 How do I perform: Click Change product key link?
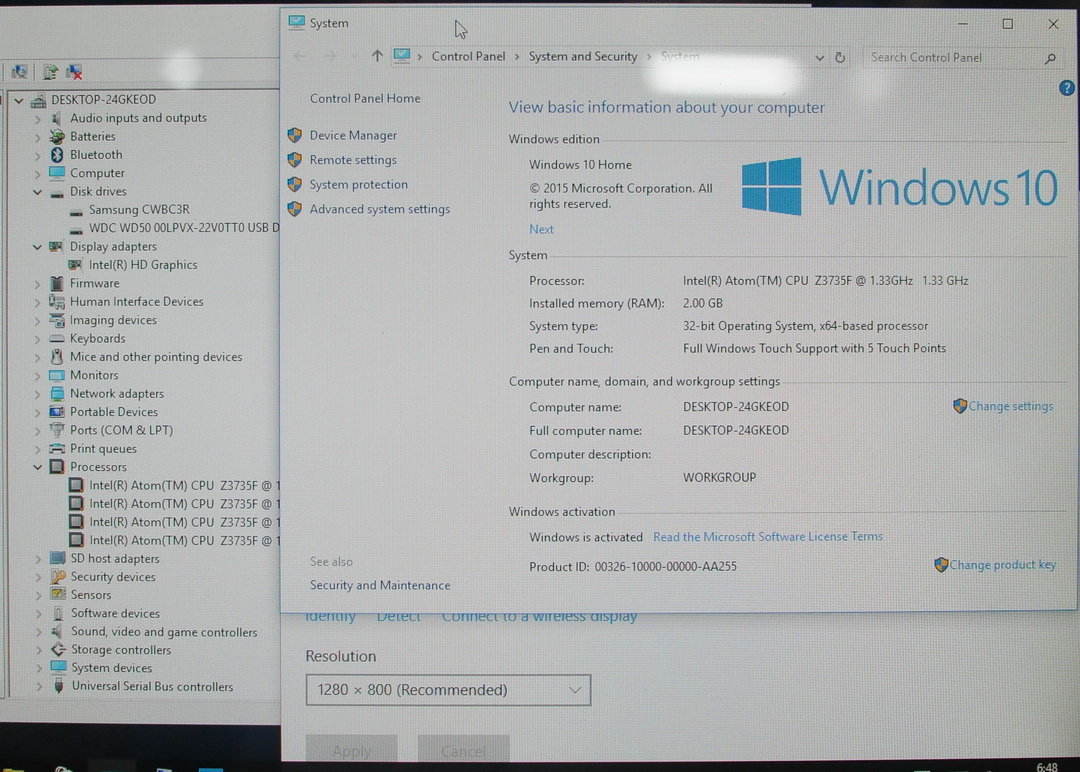point(1002,565)
